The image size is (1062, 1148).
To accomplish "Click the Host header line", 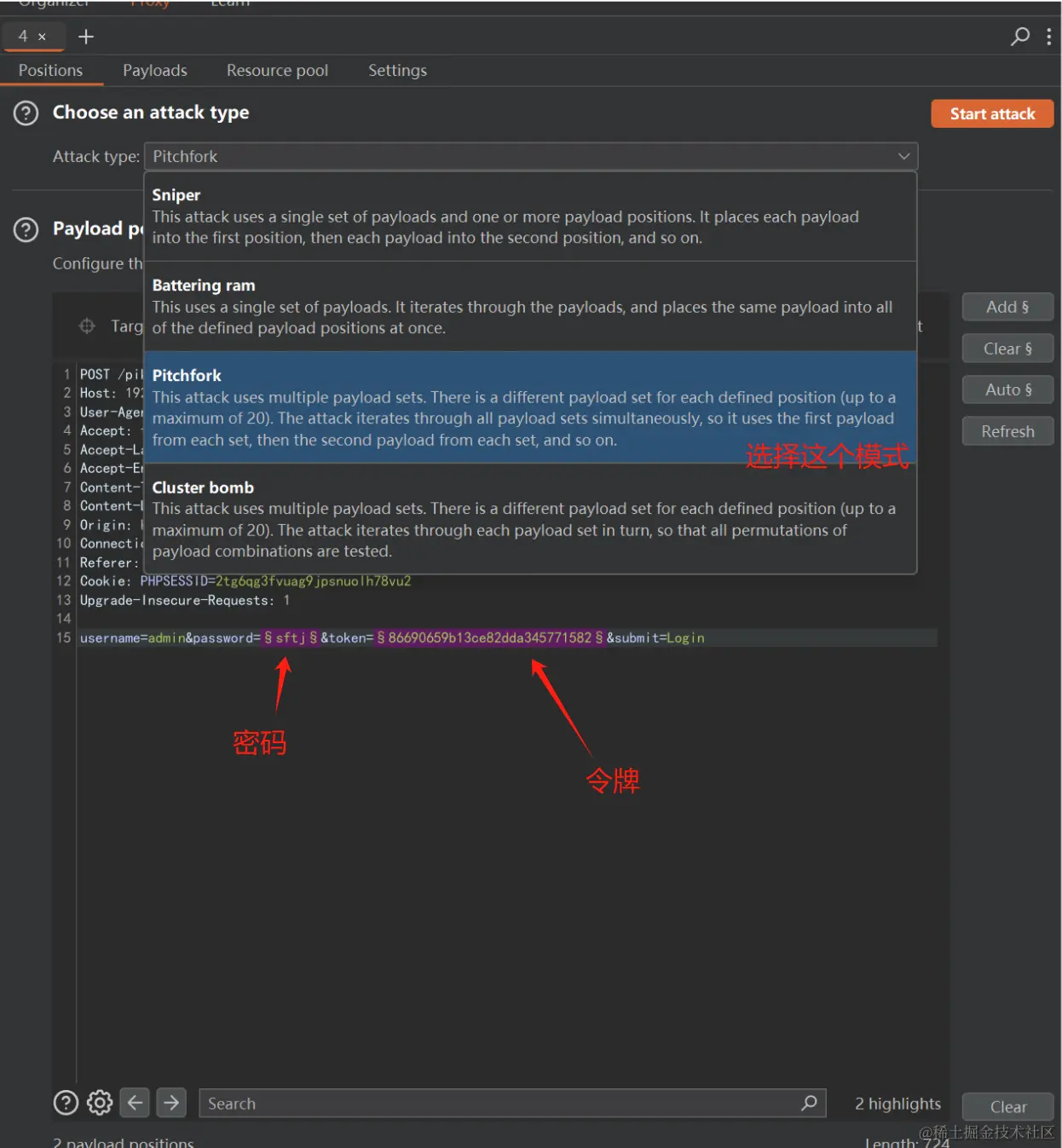I will [x=111, y=393].
